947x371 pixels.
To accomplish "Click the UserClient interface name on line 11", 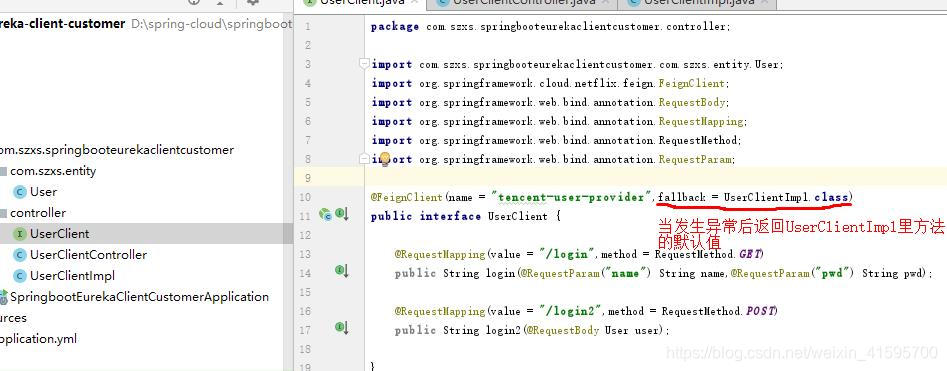I will click(518, 216).
